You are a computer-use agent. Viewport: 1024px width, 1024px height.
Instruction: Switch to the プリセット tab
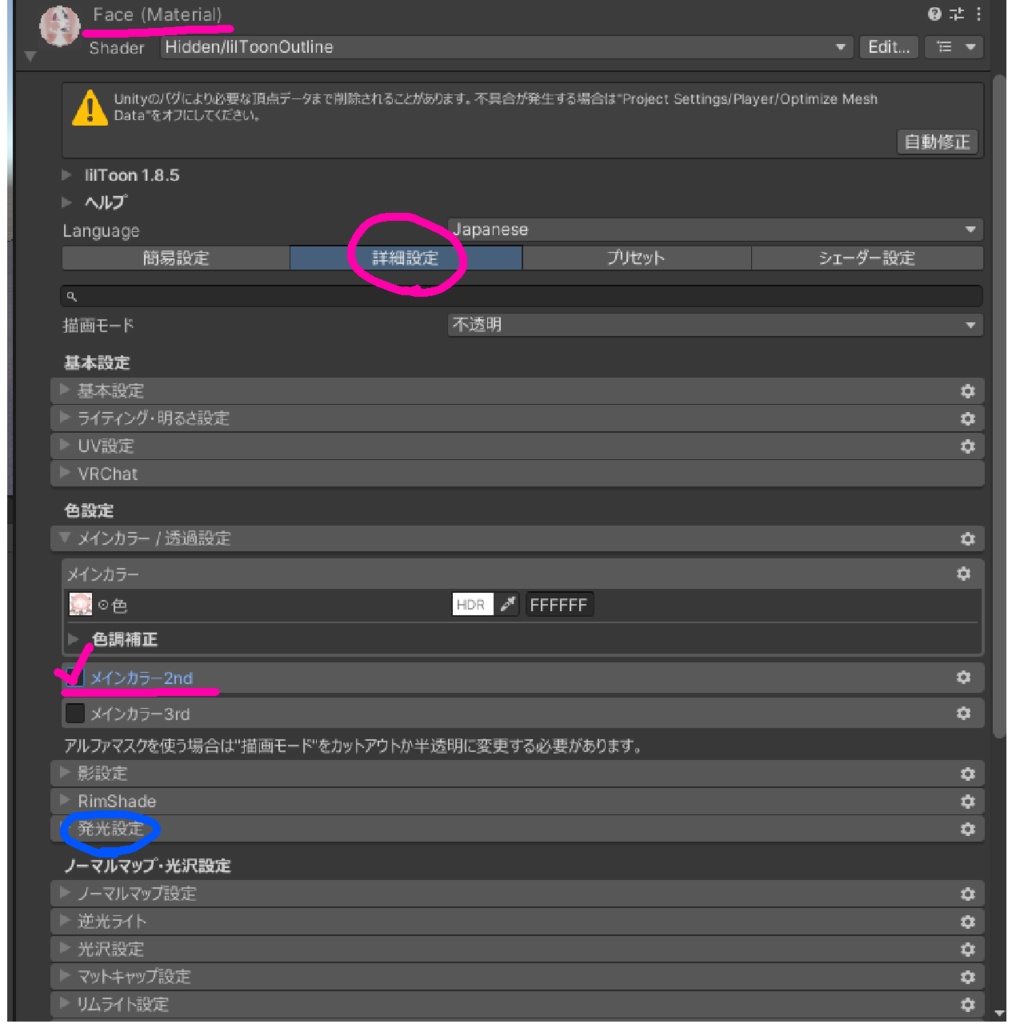[636, 258]
